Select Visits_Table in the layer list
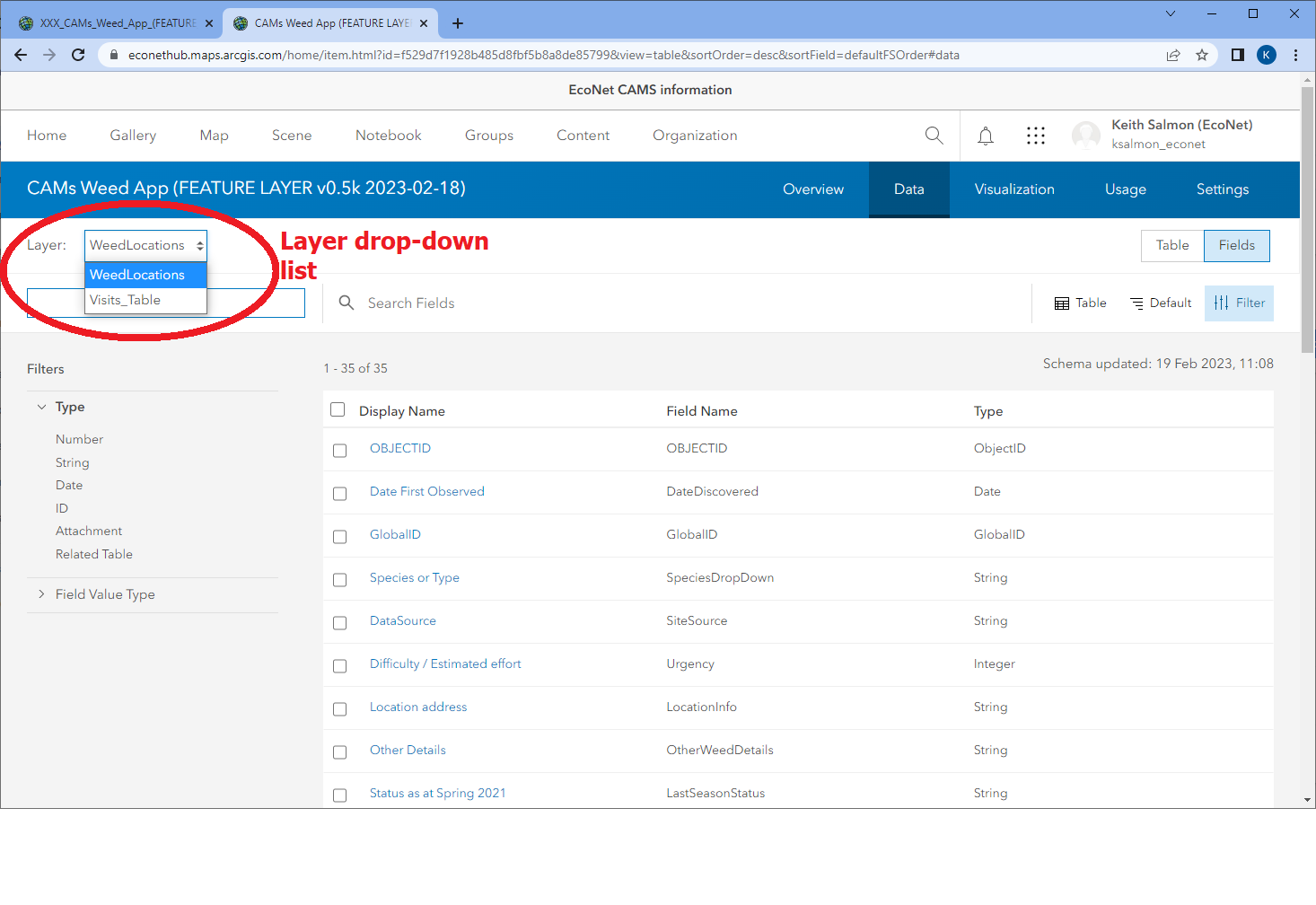The image size is (1316, 905). click(145, 300)
